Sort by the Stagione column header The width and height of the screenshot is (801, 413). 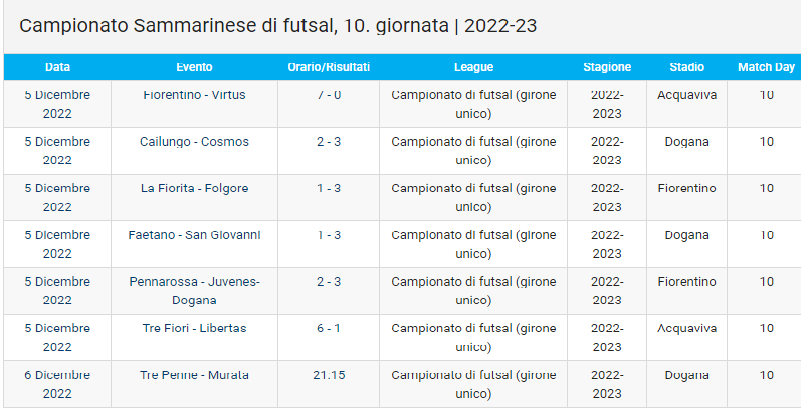(607, 67)
